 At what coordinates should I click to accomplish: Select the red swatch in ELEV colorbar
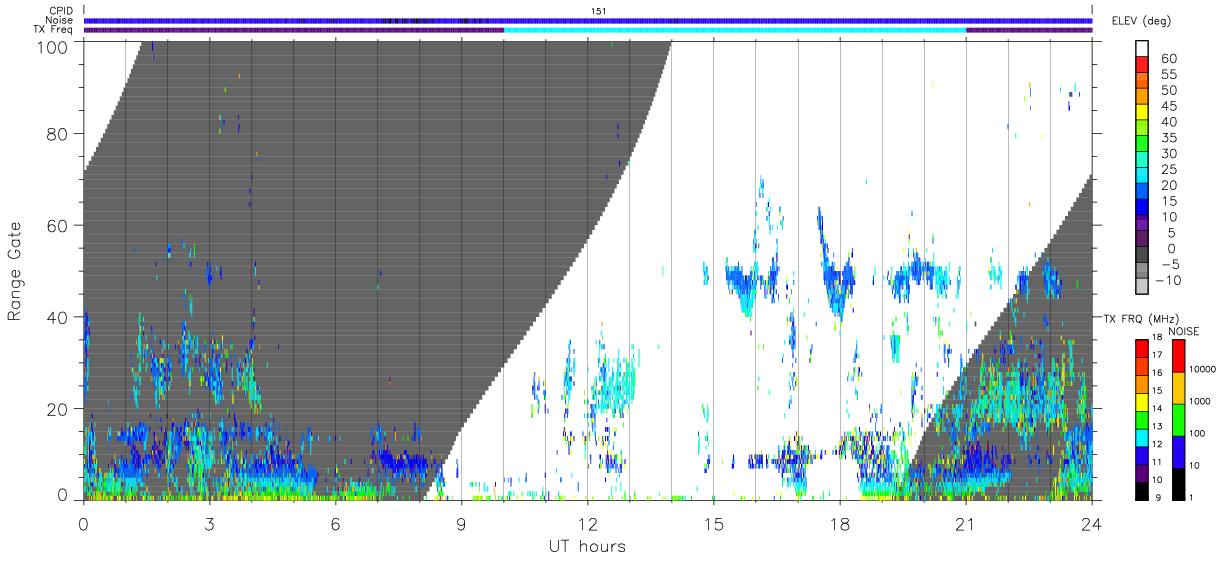point(1143,65)
